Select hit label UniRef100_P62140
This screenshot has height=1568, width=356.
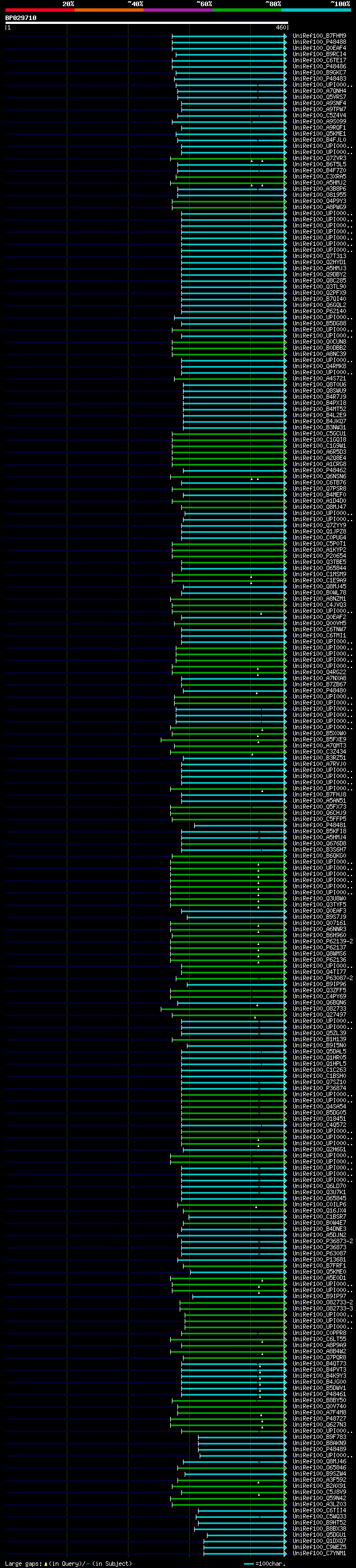click(319, 311)
